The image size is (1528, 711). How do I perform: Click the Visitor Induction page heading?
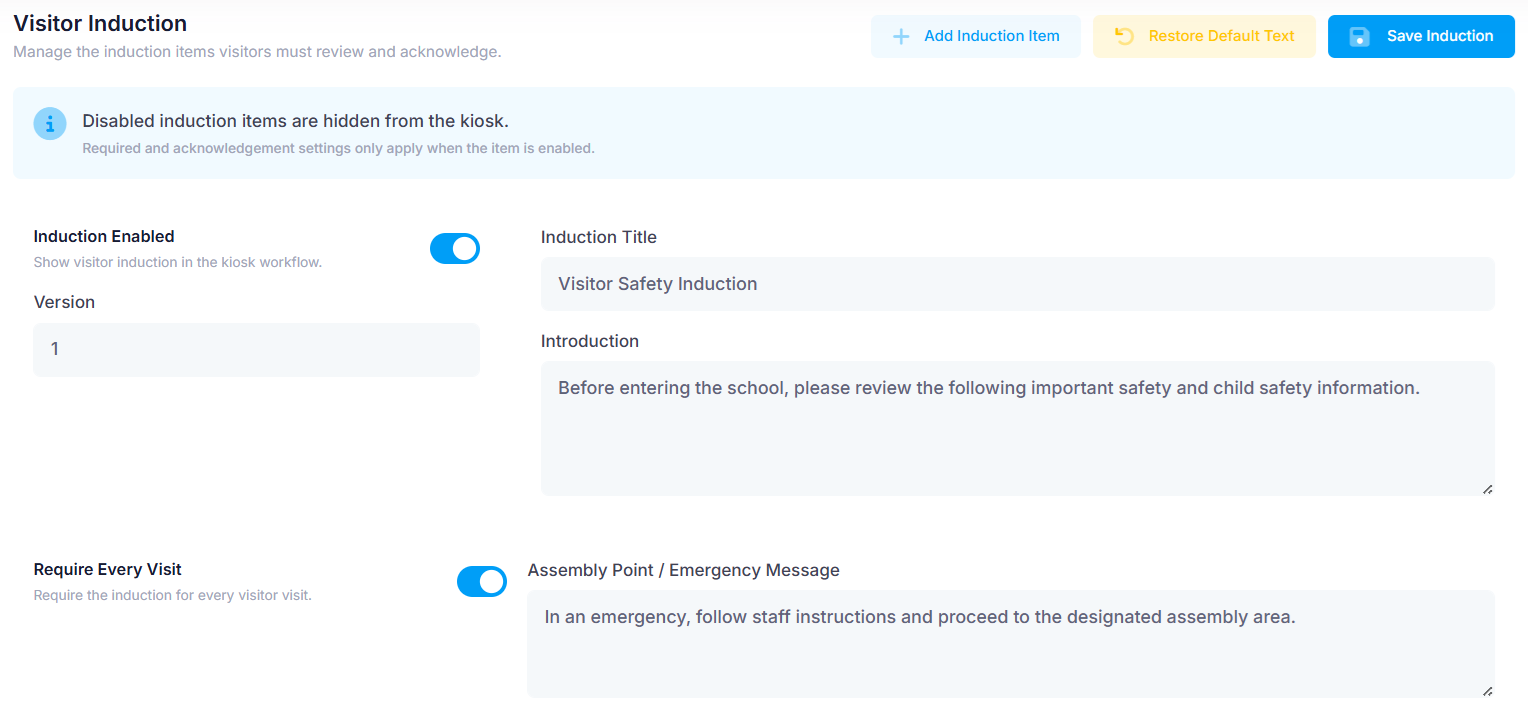100,23
